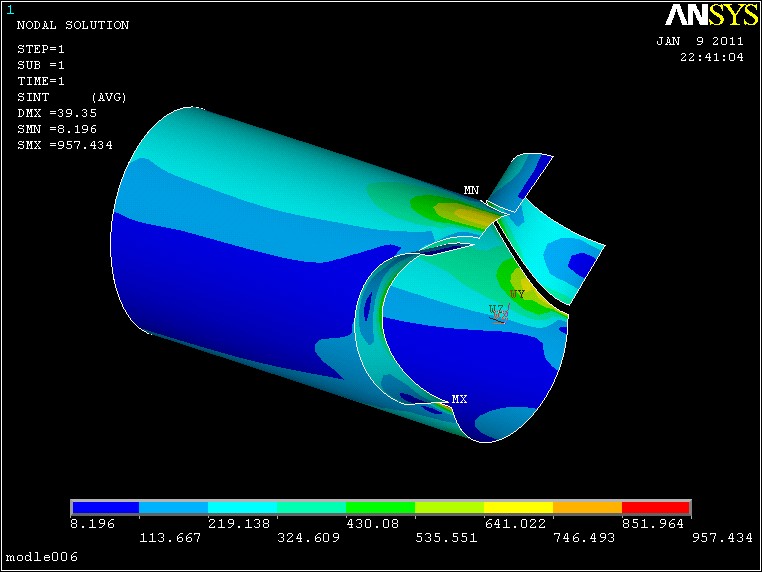Screen dimensions: 762x572
Task: Click the WY coordinate axis label
Action: tap(517, 294)
